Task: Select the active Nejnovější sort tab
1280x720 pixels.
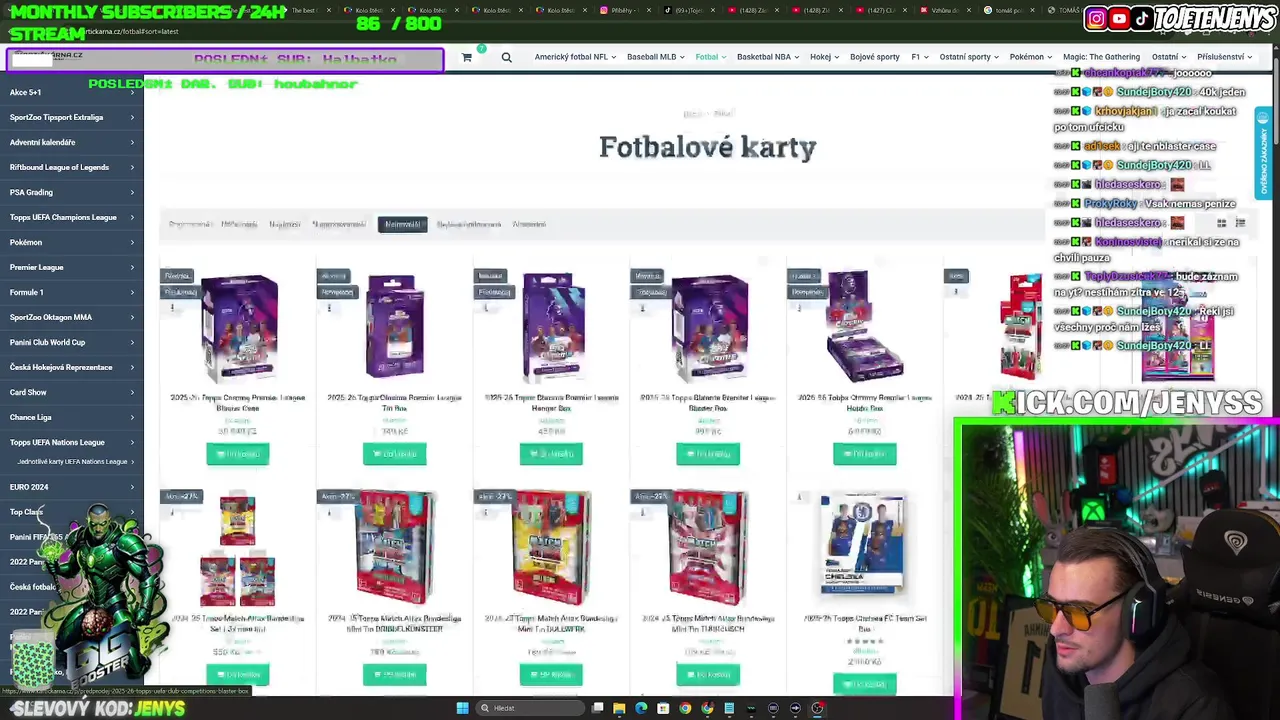Action: click(x=402, y=224)
